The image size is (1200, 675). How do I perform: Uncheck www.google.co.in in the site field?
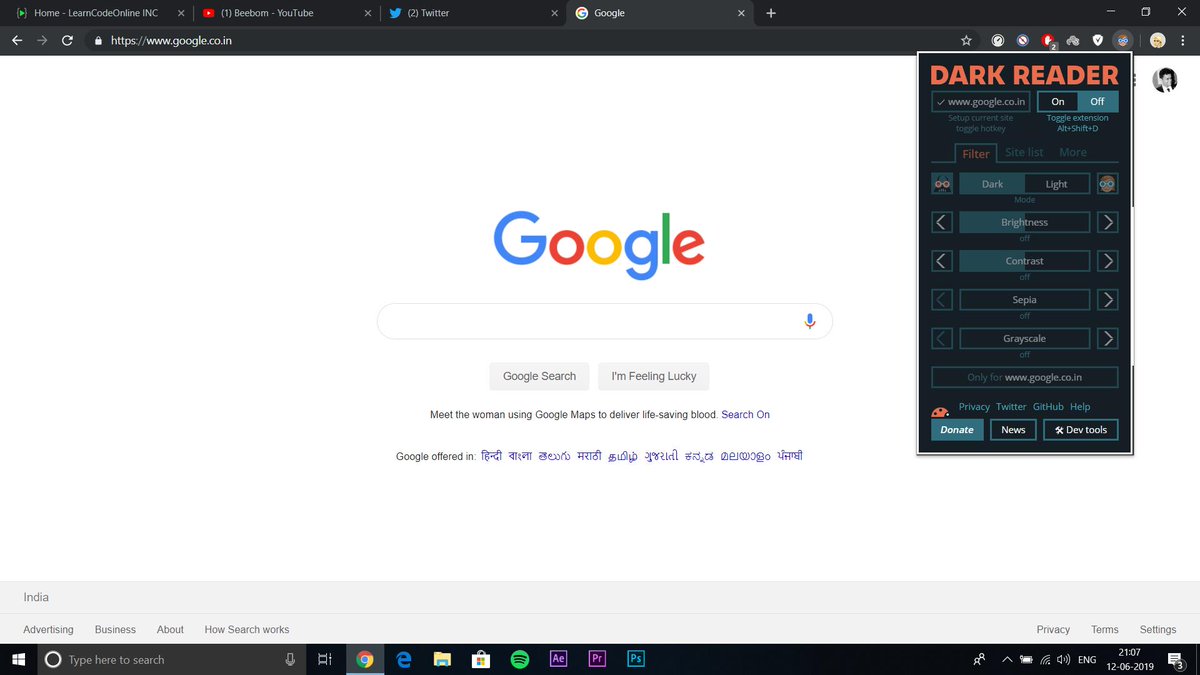[941, 101]
